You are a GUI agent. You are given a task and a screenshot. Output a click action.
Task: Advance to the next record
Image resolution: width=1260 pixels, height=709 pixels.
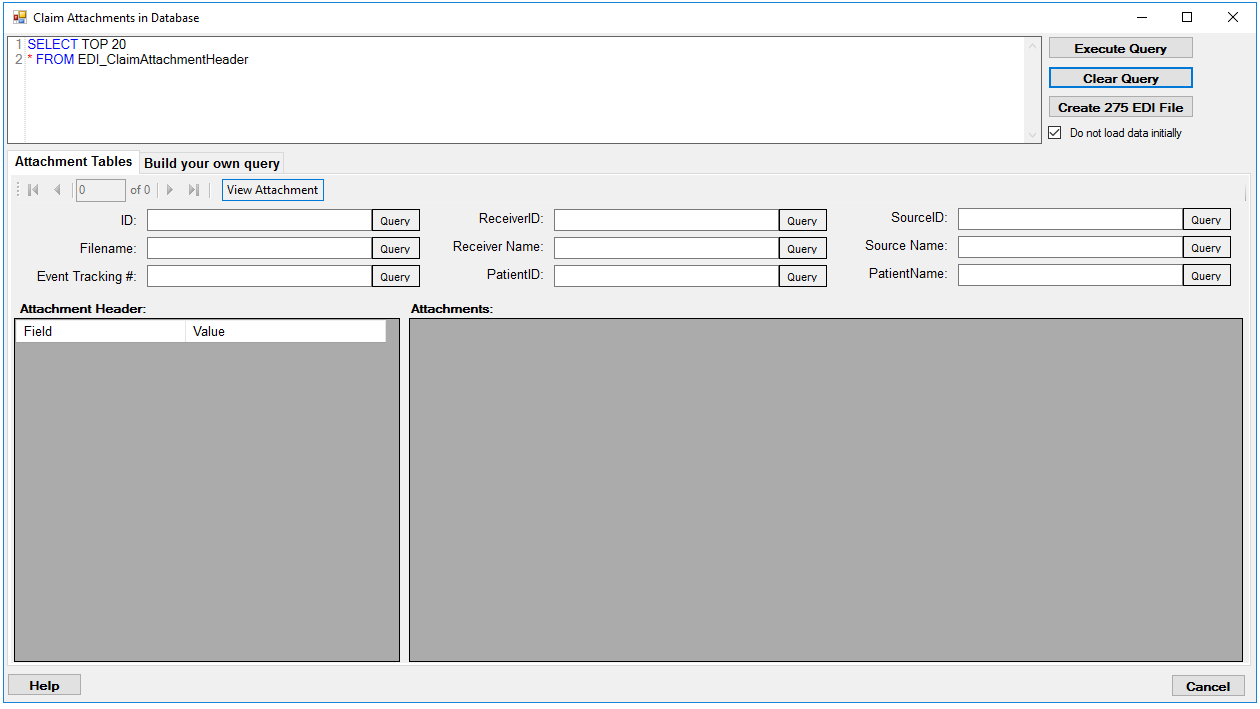[x=170, y=190]
